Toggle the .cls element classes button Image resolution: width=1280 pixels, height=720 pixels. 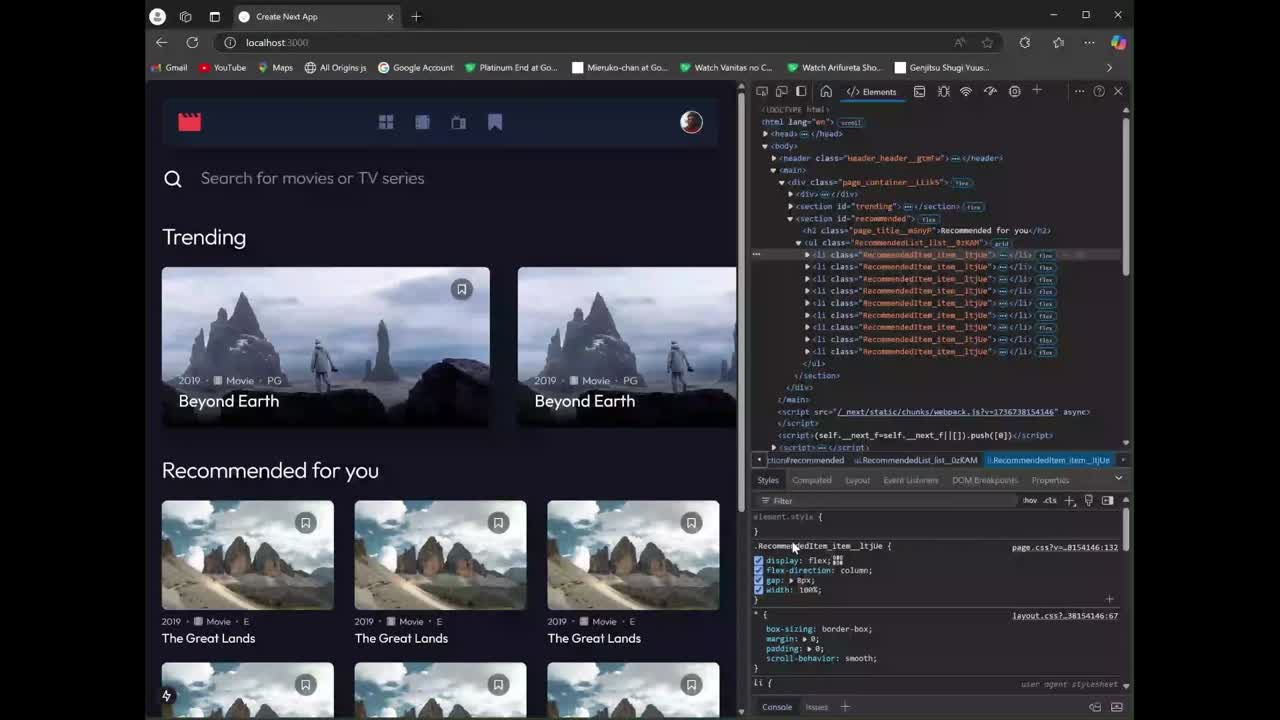1050,500
